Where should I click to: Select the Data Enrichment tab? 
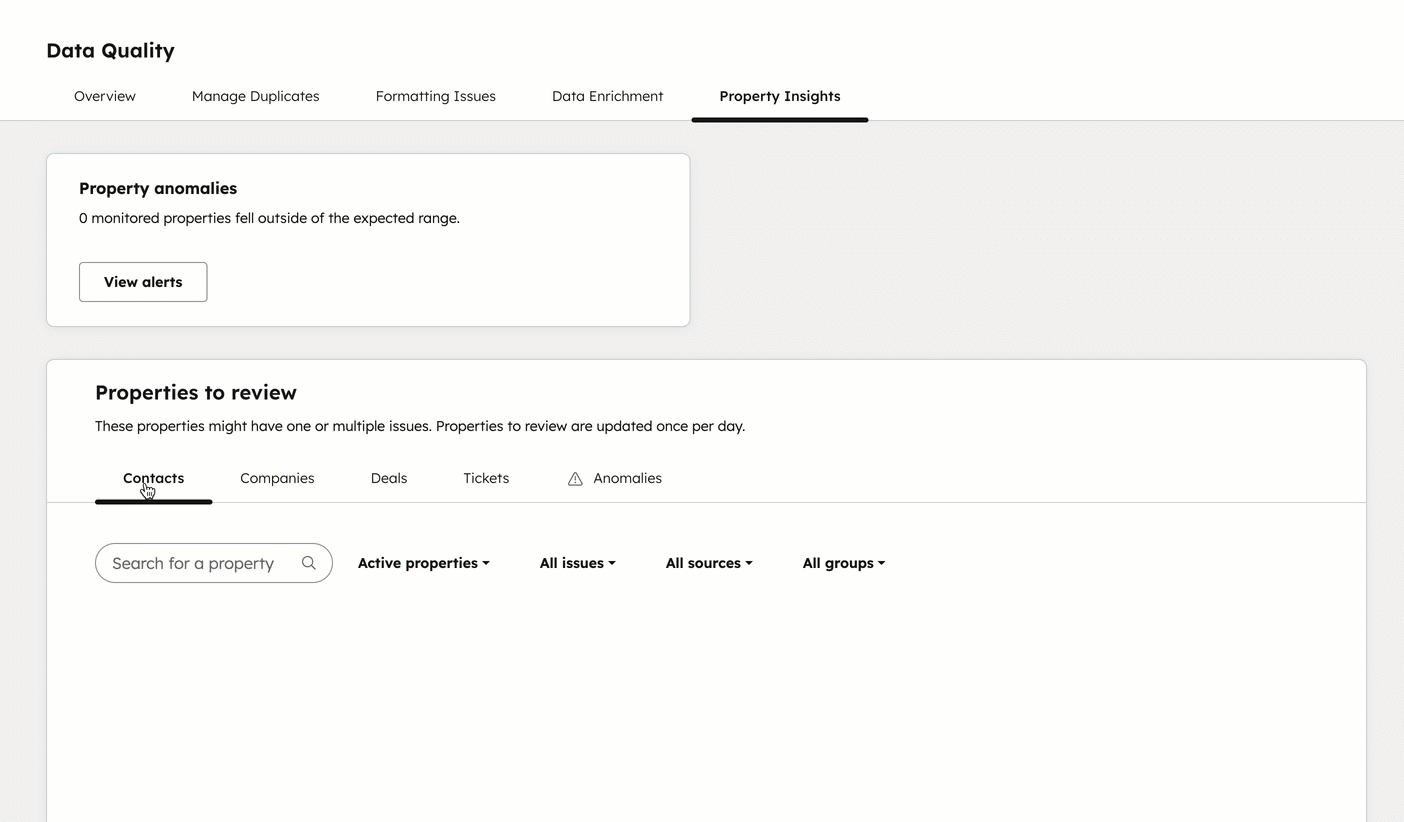click(x=607, y=96)
